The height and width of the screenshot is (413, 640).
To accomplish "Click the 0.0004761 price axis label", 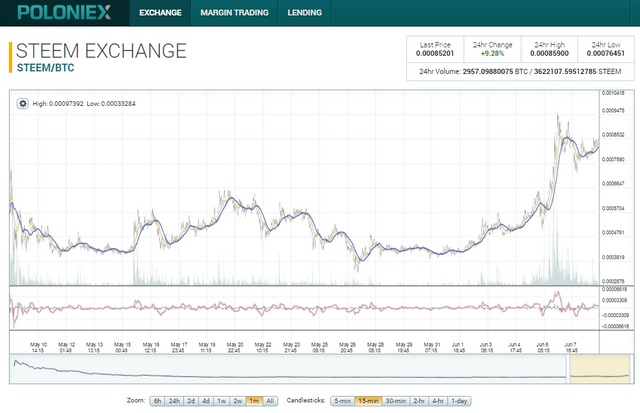I will [x=613, y=233].
